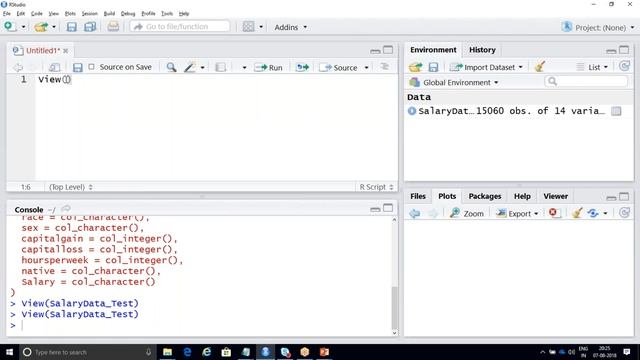Click the document outline icon in the editor
Screen dimensions: 640x360
pyautogui.click(x=384, y=67)
